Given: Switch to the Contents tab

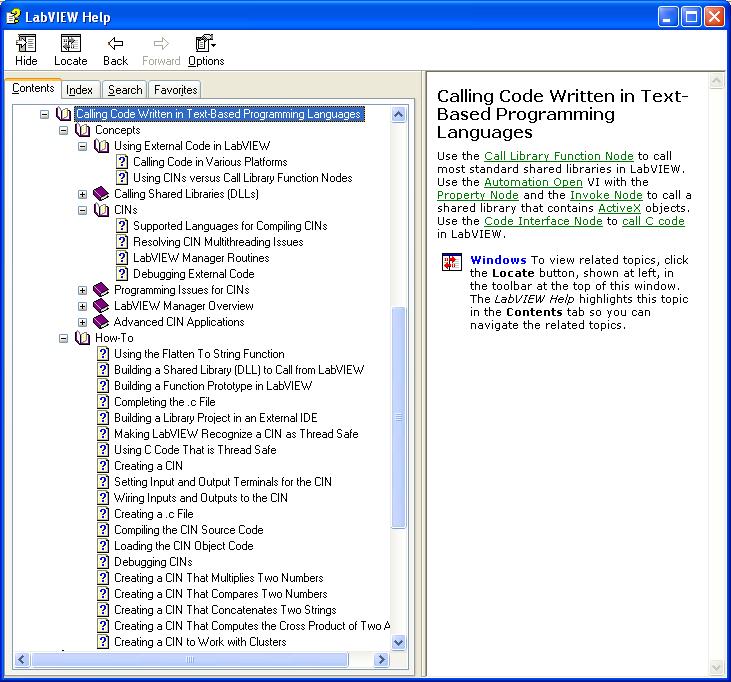Looking at the screenshot, I should pyautogui.click(x=33, y=88).
